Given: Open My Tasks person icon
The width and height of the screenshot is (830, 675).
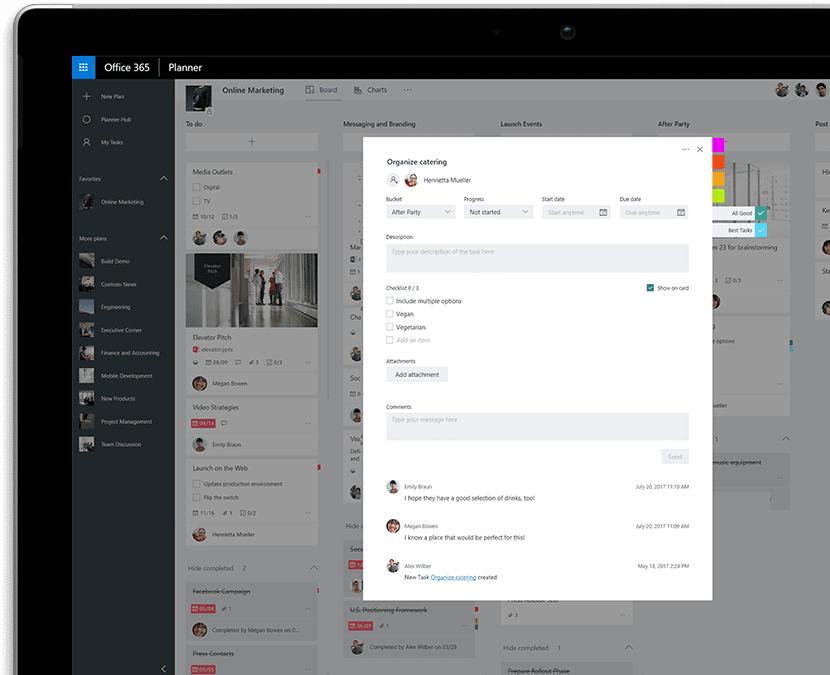Looking at the screenshot, I should 87,142.
